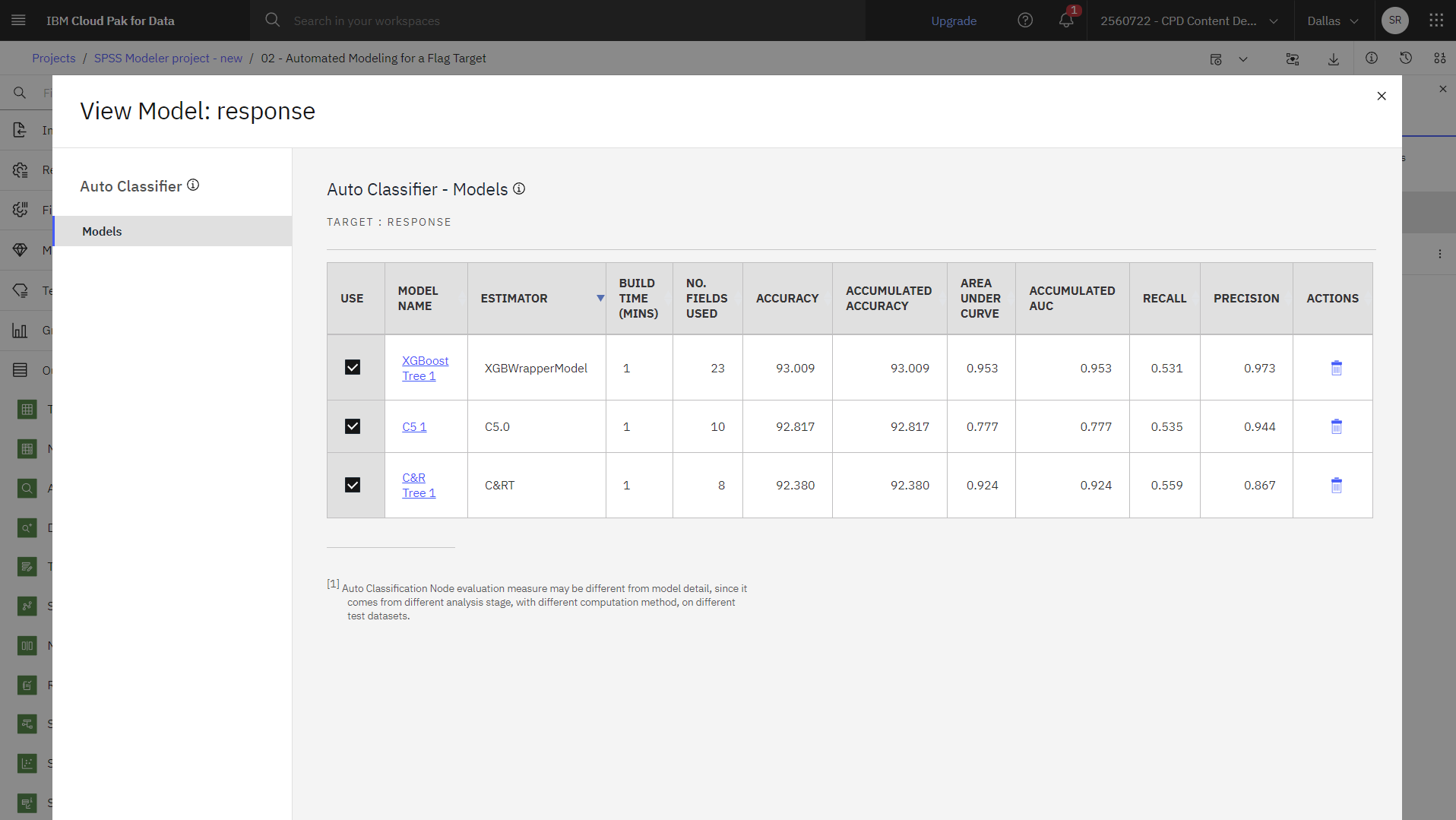Click info icon beside Auto Classifier - Models
1456x820 pixels.
[519, 188]
